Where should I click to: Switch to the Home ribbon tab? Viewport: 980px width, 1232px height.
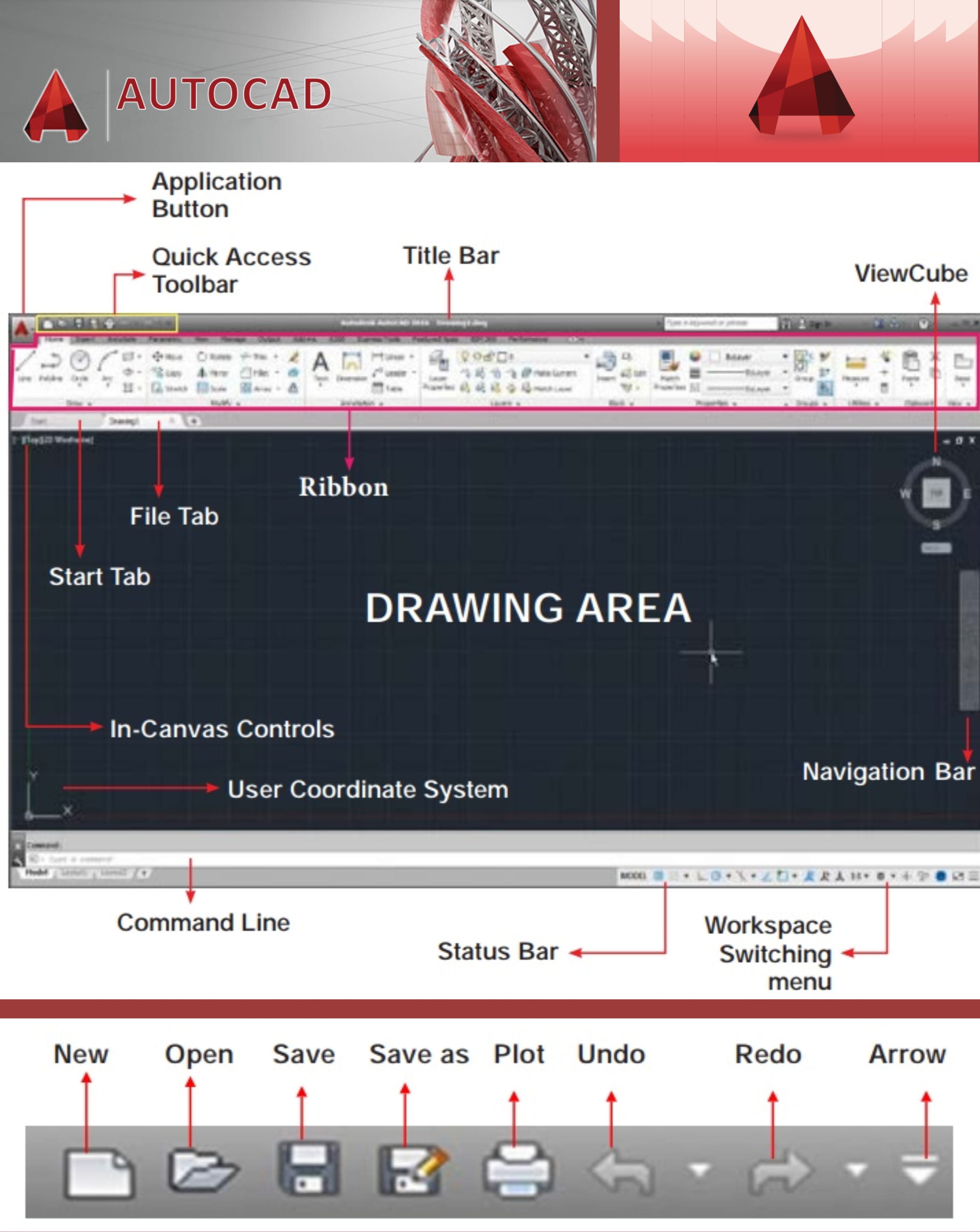click(54, 339)
